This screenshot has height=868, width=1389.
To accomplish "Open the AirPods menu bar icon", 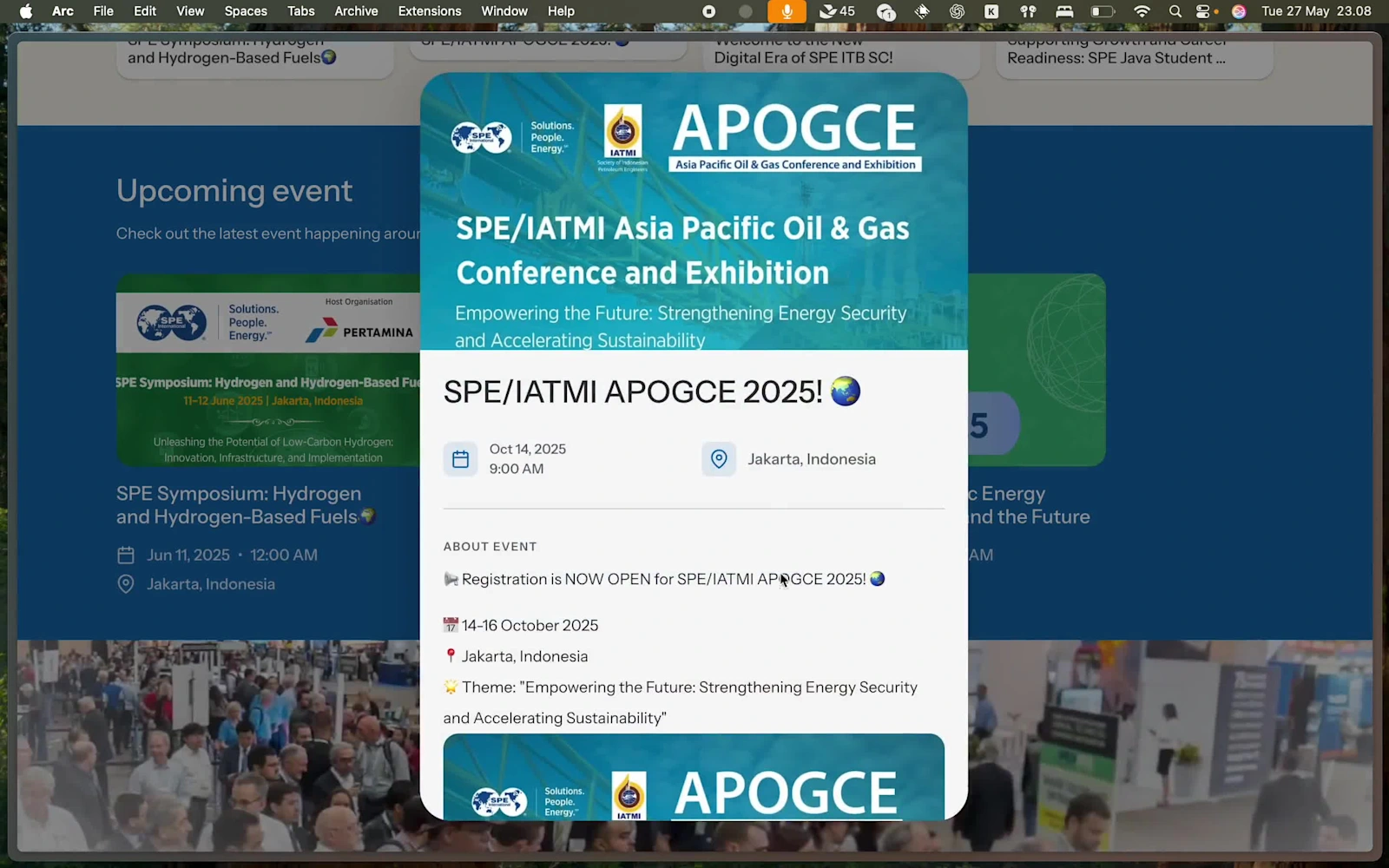I will (x=1028, y=11).
